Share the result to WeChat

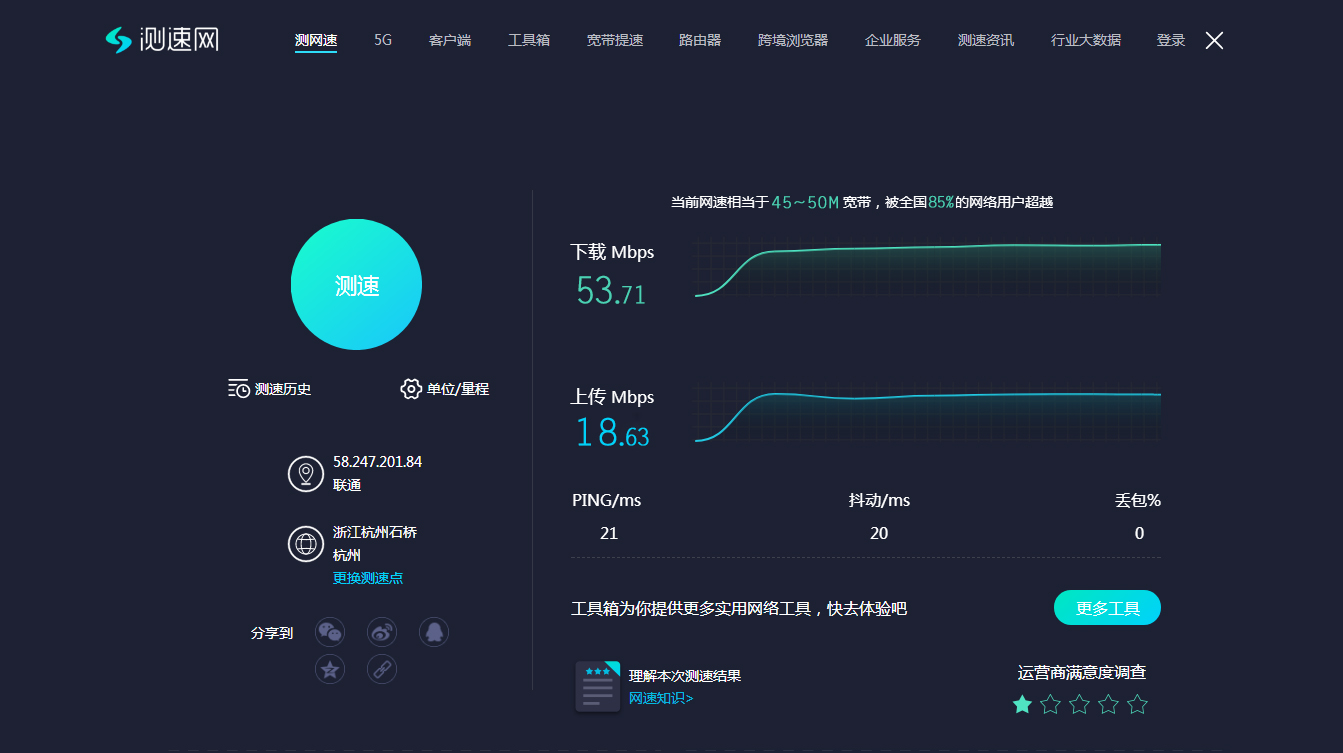330,631
